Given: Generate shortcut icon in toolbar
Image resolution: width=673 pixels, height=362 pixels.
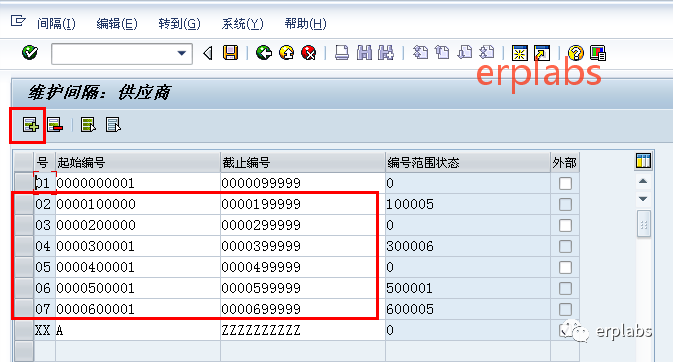Looking at the screenshot, I should (x=542, y=53).
